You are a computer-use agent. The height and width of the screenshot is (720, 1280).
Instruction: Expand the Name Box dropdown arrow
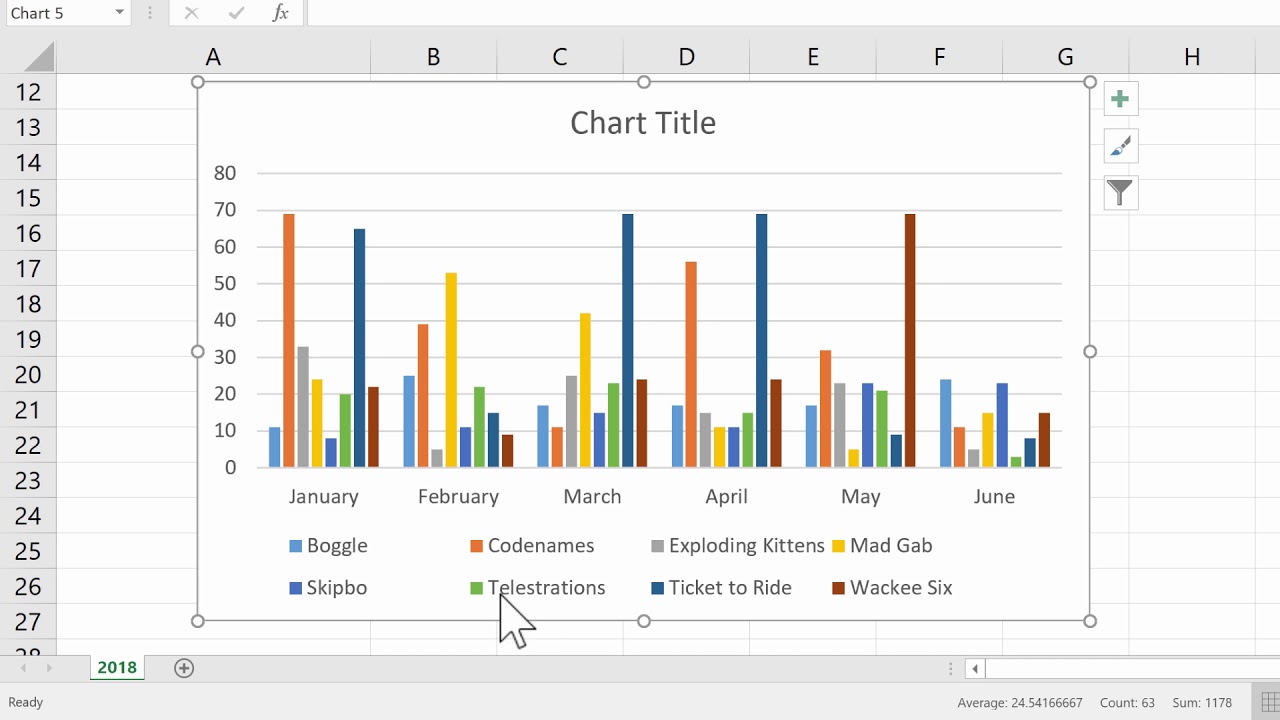coord(120,13)
